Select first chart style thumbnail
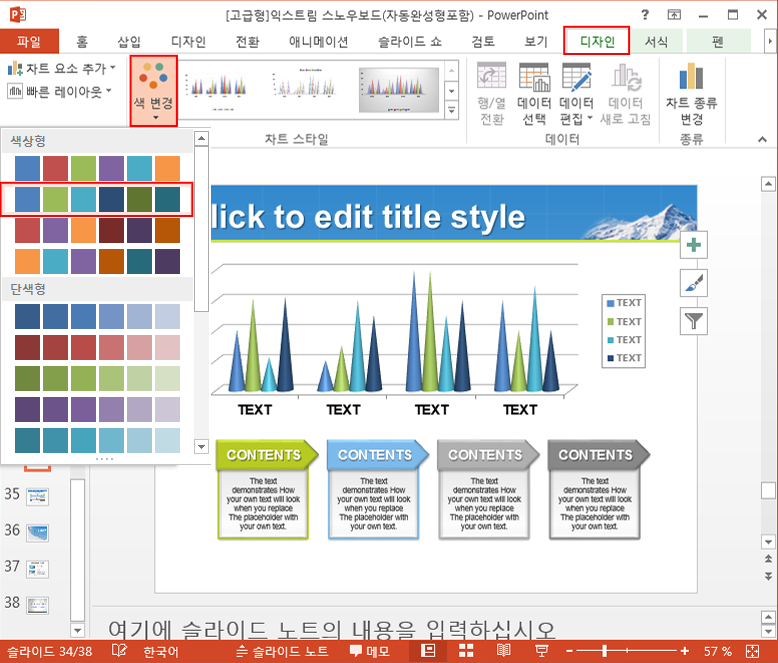This screenshot has width=778, height=663. tap(217, 89)
